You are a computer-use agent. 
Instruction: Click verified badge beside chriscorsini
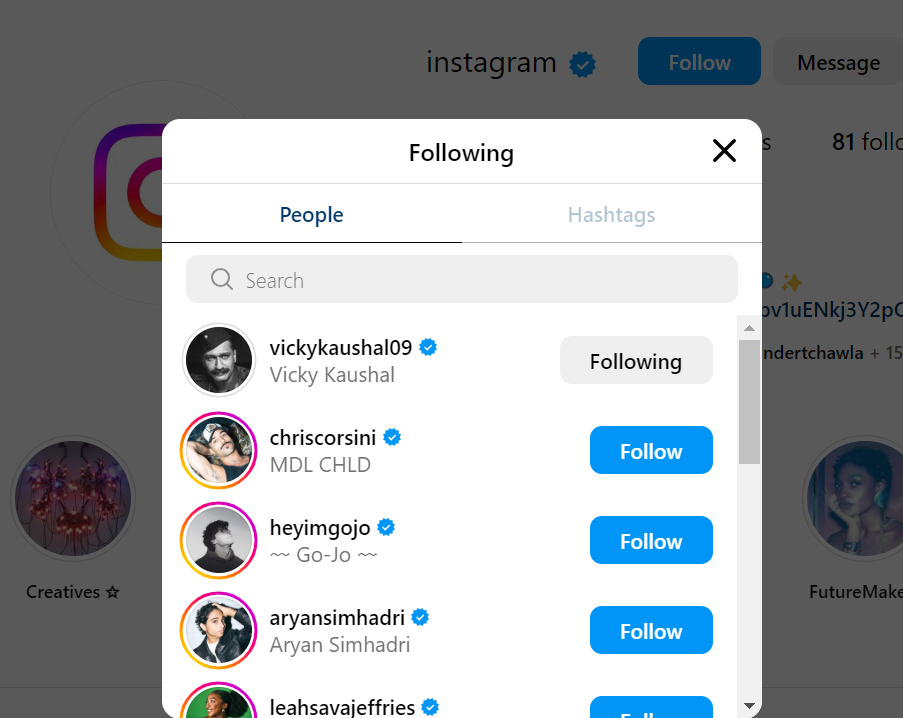[x=393, y=437]
